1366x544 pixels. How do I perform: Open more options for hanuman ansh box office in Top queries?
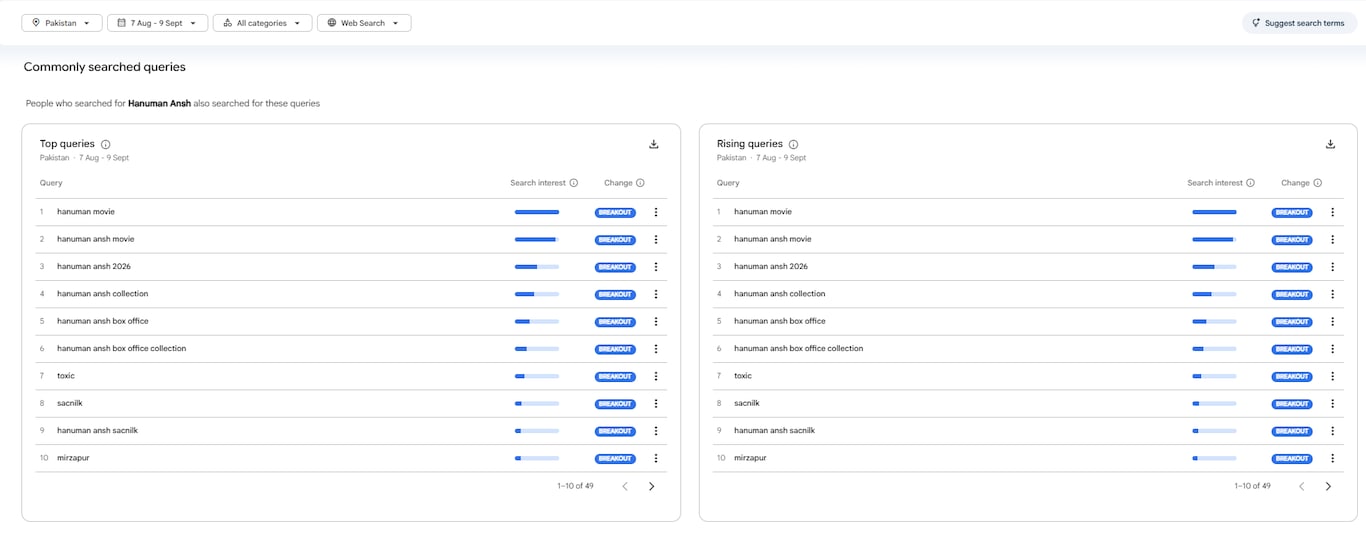(656, 322)
